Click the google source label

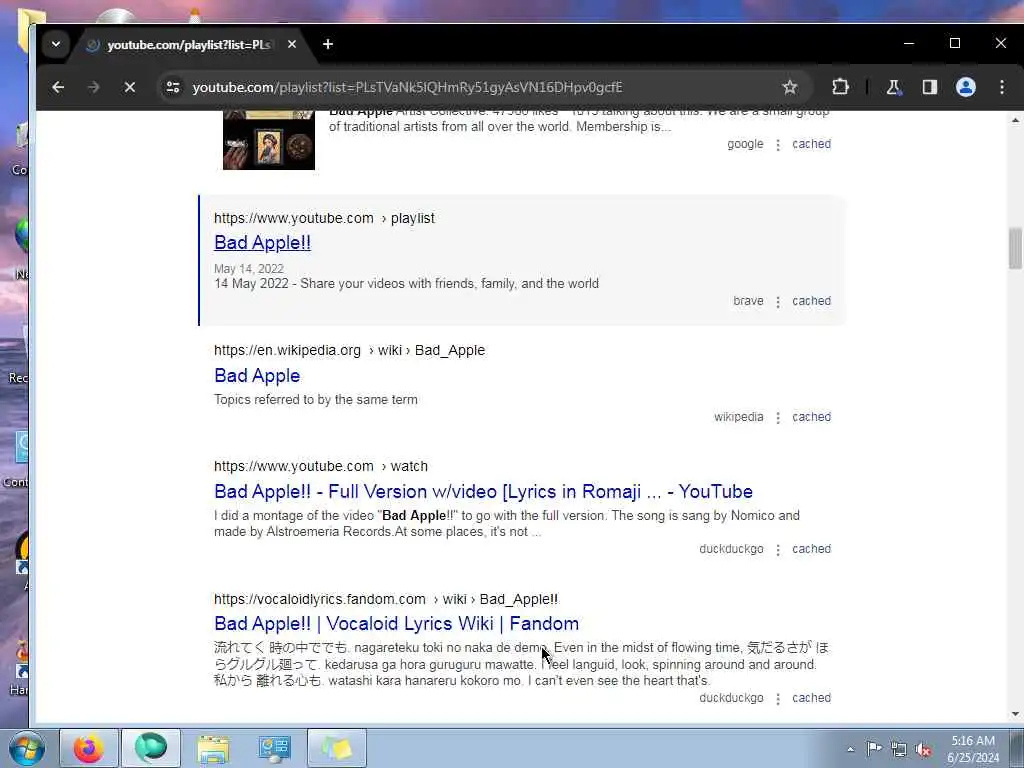tap(745, 144)
